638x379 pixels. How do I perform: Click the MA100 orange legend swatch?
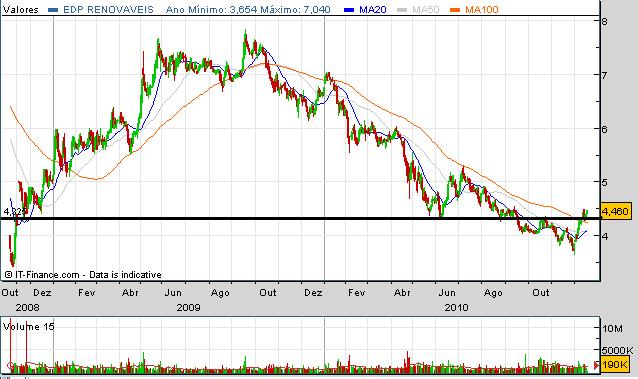(456, 10)
